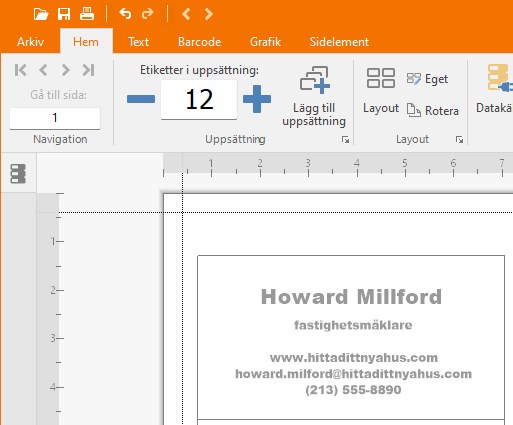Switch to the Barcode tab
The height and width of the screenshot is (425, 513).
coord(199,42)
